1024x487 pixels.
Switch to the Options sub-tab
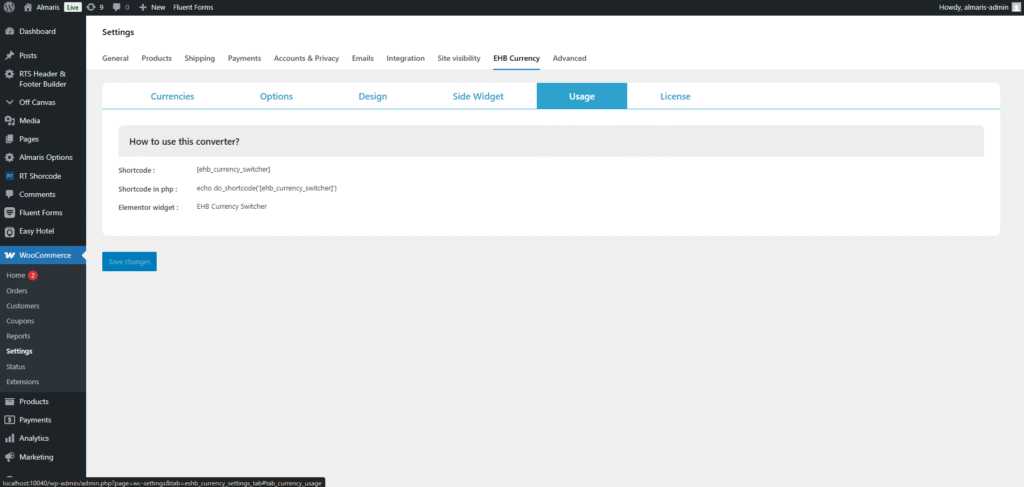tap(276, 96)
